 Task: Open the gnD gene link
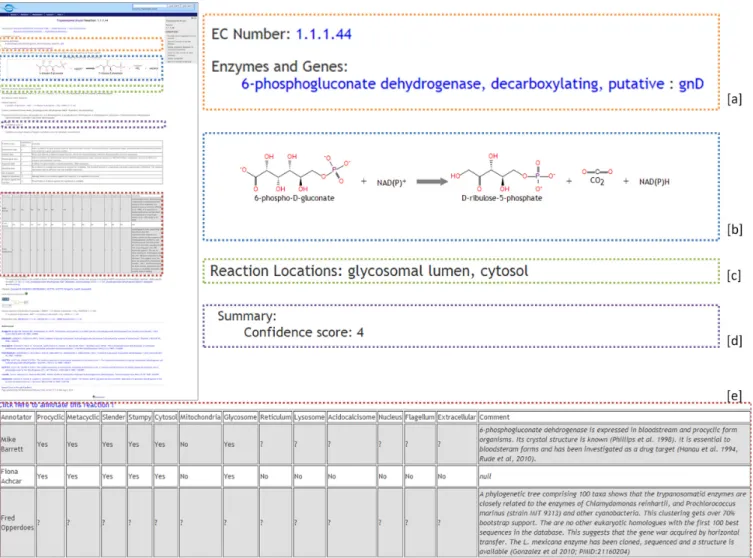(691, 84)
